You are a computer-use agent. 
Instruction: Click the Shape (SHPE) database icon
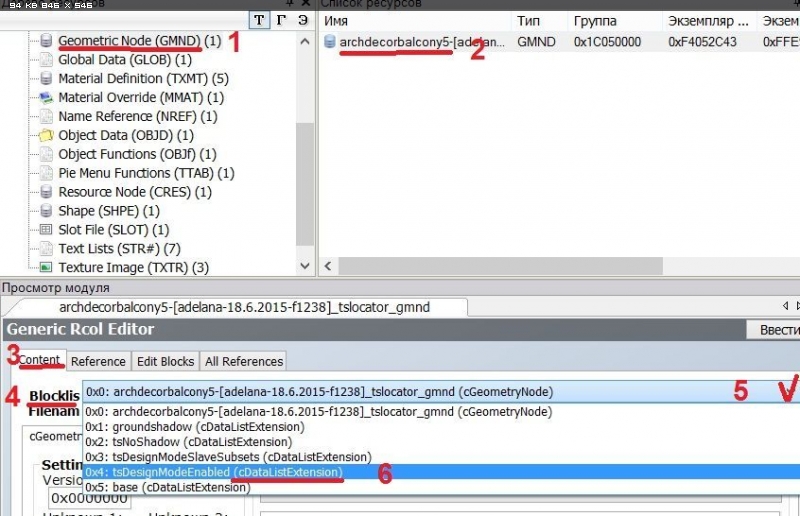tap(46, 211)
